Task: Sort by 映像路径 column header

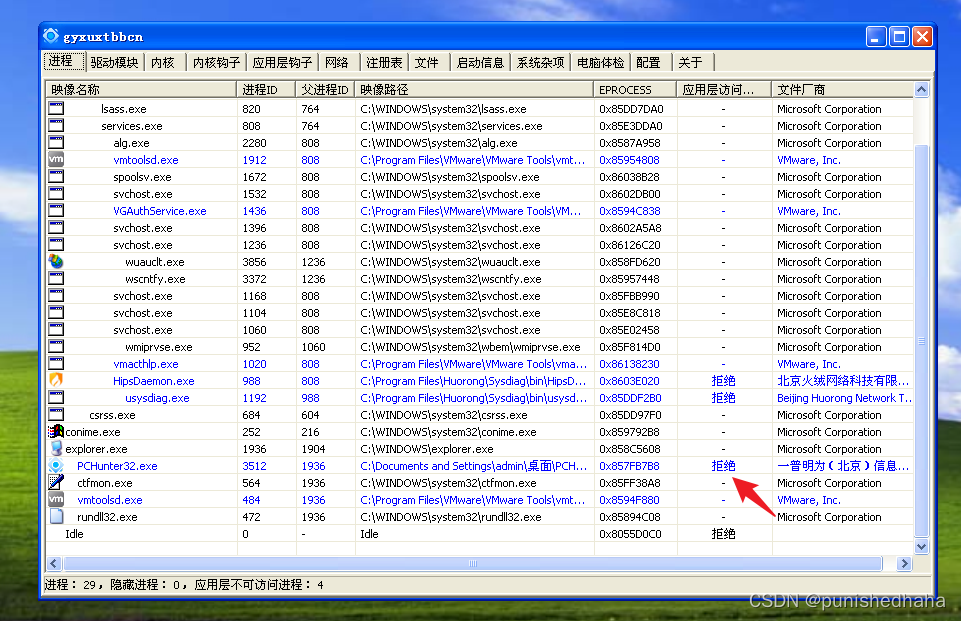Action: [x=474, y=90]
